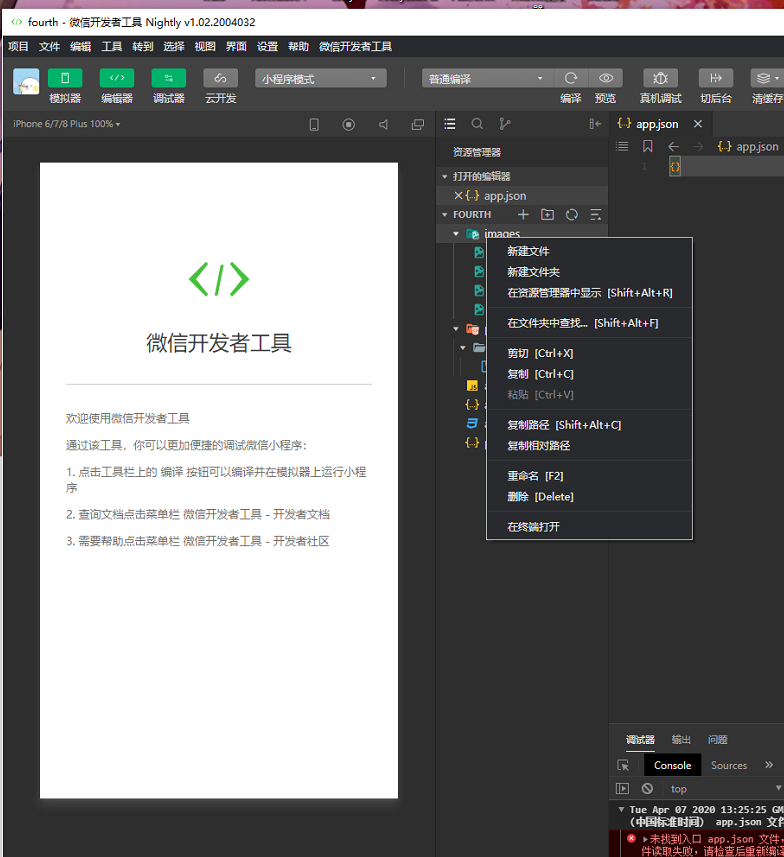This screenshot has height=857, width=784.
Task: Click the editor outline list icon
Action: pos(622,146)
